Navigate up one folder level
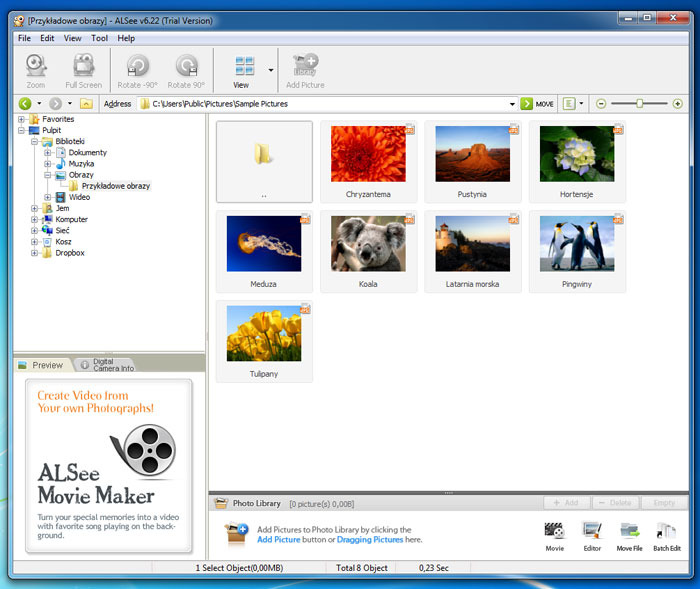The width and height of the screenshot is (700, 589). pos(86,104)
